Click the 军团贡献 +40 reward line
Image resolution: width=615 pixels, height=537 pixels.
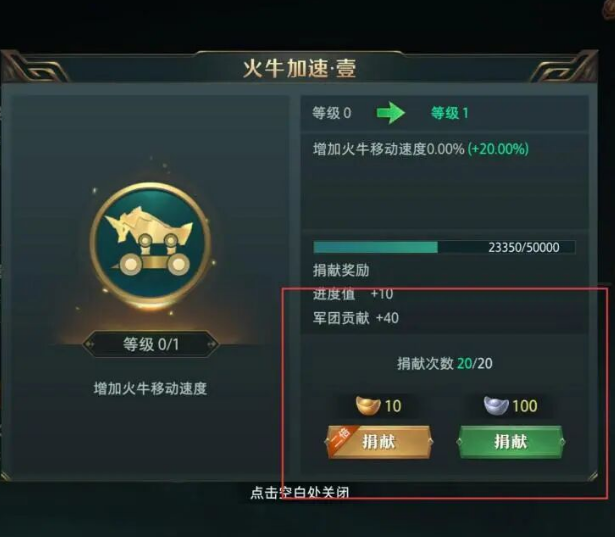(x=356, y=318)
